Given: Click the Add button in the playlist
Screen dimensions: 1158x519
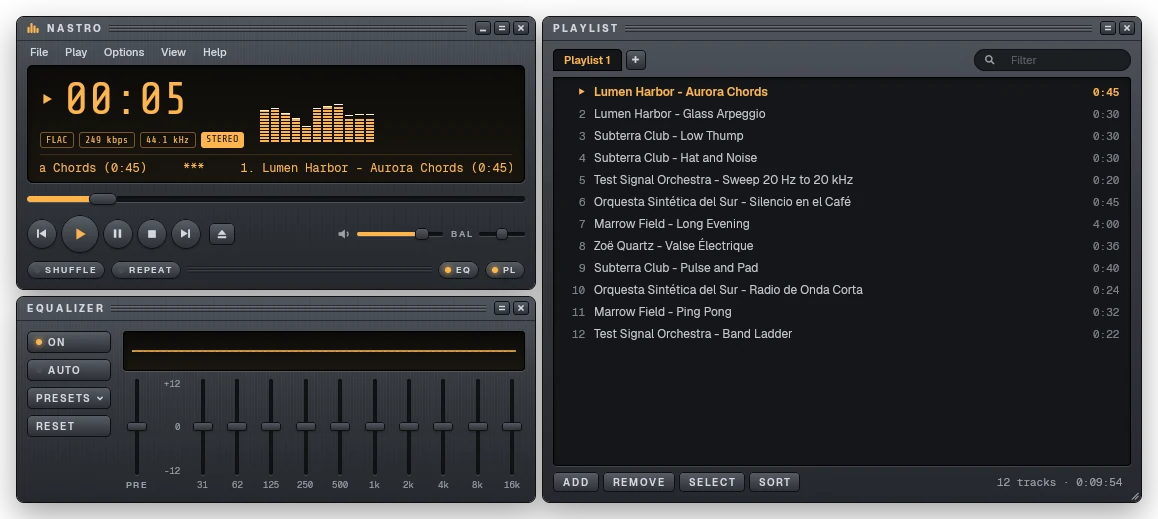Looking at the screenshot, I should [x=576, y=482].
